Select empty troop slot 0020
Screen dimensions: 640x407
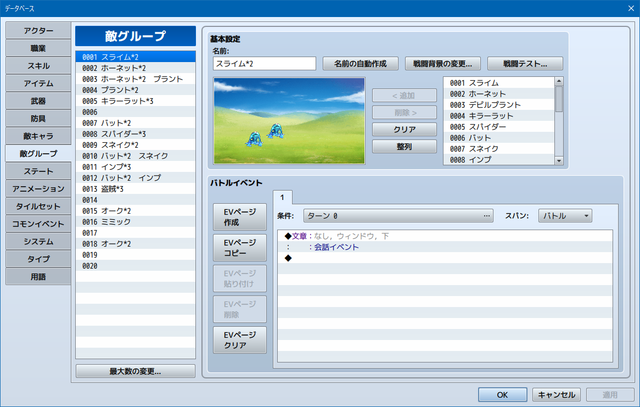[136, 266]
